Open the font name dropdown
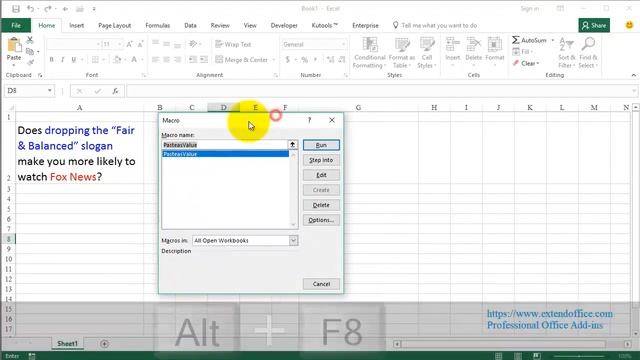This screenshot has width=640, height=360. point(98,44)
